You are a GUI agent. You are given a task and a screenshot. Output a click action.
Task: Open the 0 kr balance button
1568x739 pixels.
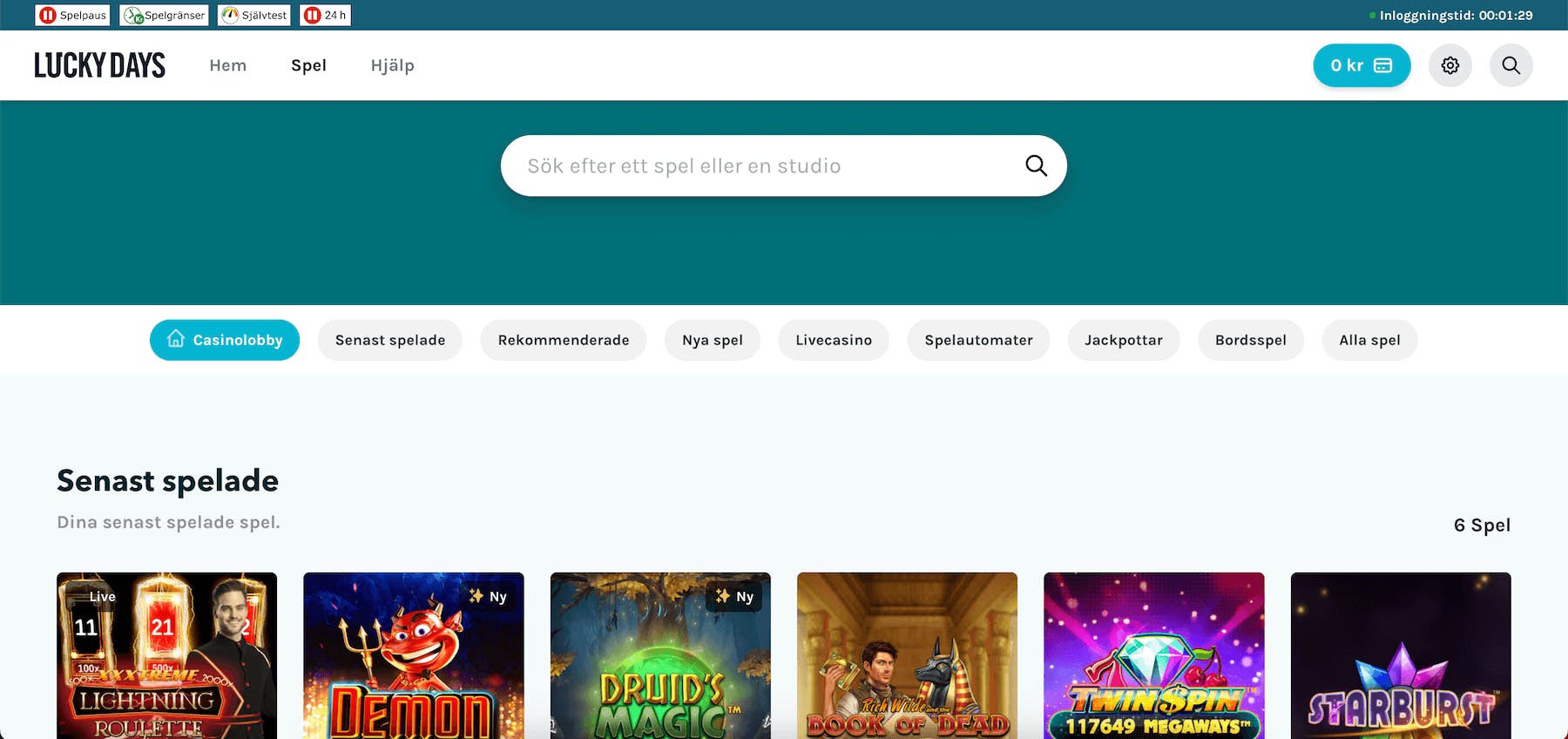coord(1362,65)
